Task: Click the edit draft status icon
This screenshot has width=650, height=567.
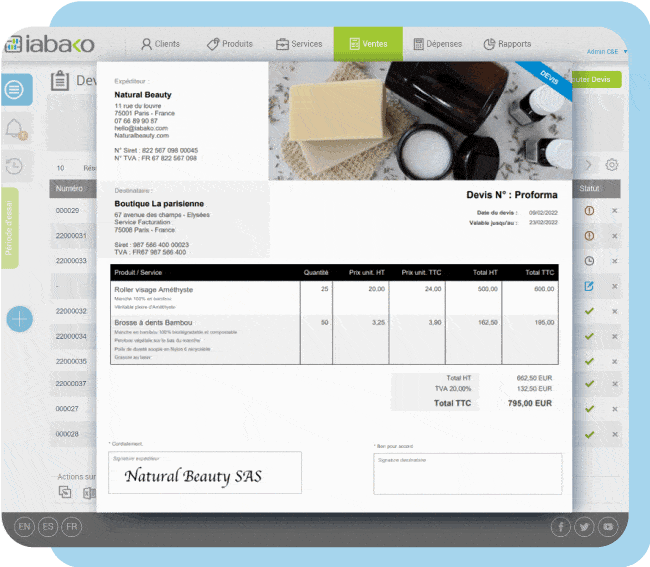Action: pos(589,286)
